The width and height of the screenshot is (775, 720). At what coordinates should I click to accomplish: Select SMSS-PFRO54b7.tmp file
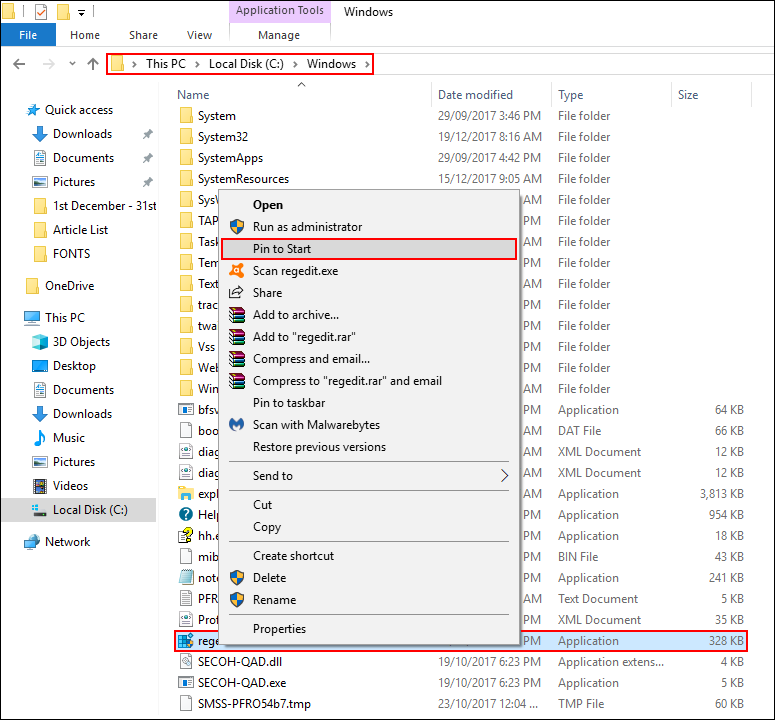[x=254, y=704]
